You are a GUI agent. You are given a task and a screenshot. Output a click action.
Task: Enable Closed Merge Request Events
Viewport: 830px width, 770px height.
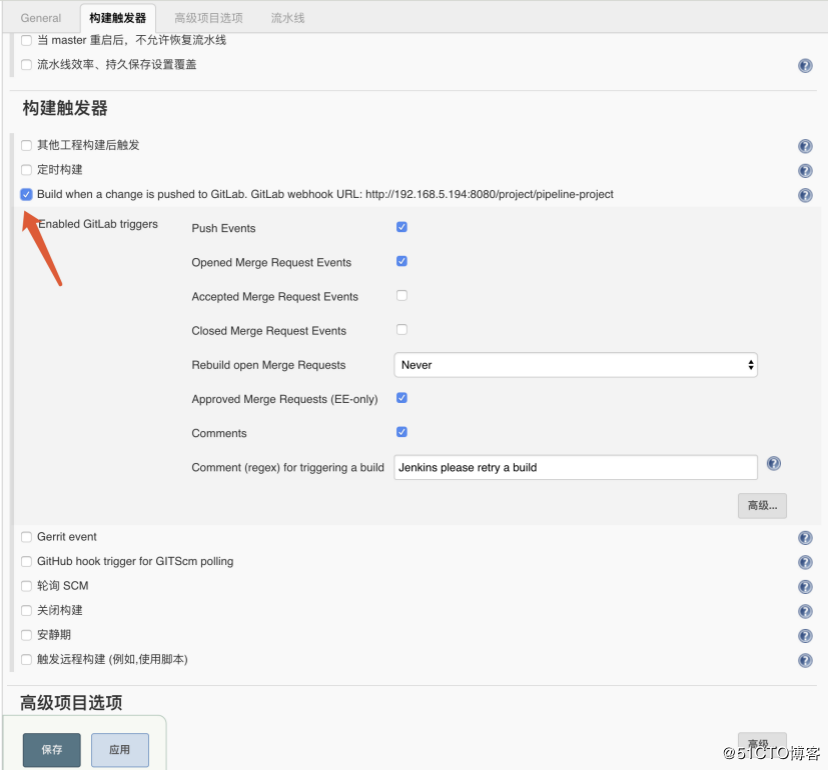point(401,331)
